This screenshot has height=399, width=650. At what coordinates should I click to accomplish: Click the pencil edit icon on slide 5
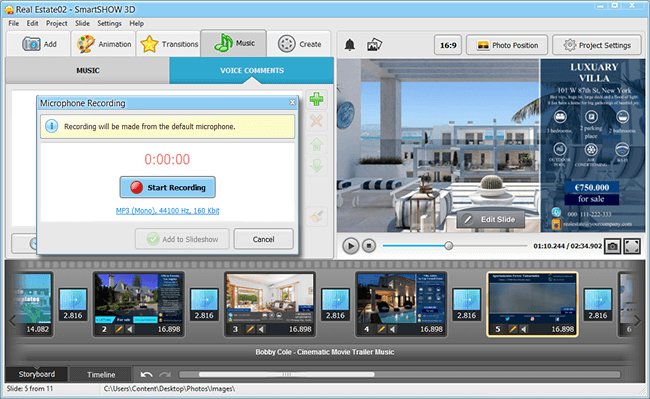point(512,329)
